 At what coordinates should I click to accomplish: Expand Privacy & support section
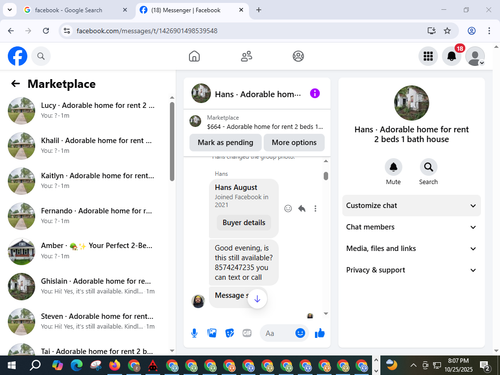411,270
